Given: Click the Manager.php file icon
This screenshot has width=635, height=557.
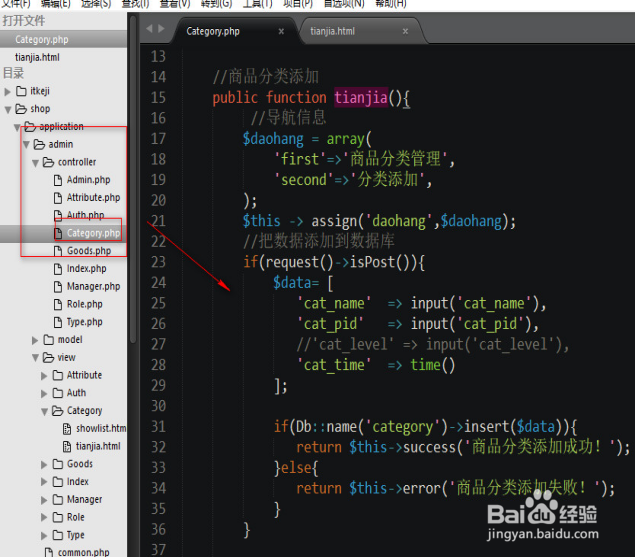Looking at the screenshot, I should click(x=58, y=287).
